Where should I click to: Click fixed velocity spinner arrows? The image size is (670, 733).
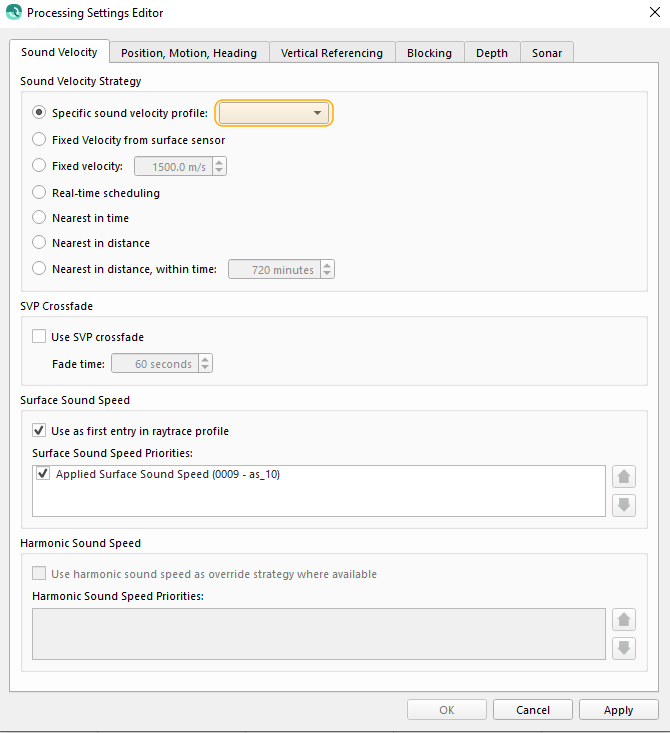[220, 167]
